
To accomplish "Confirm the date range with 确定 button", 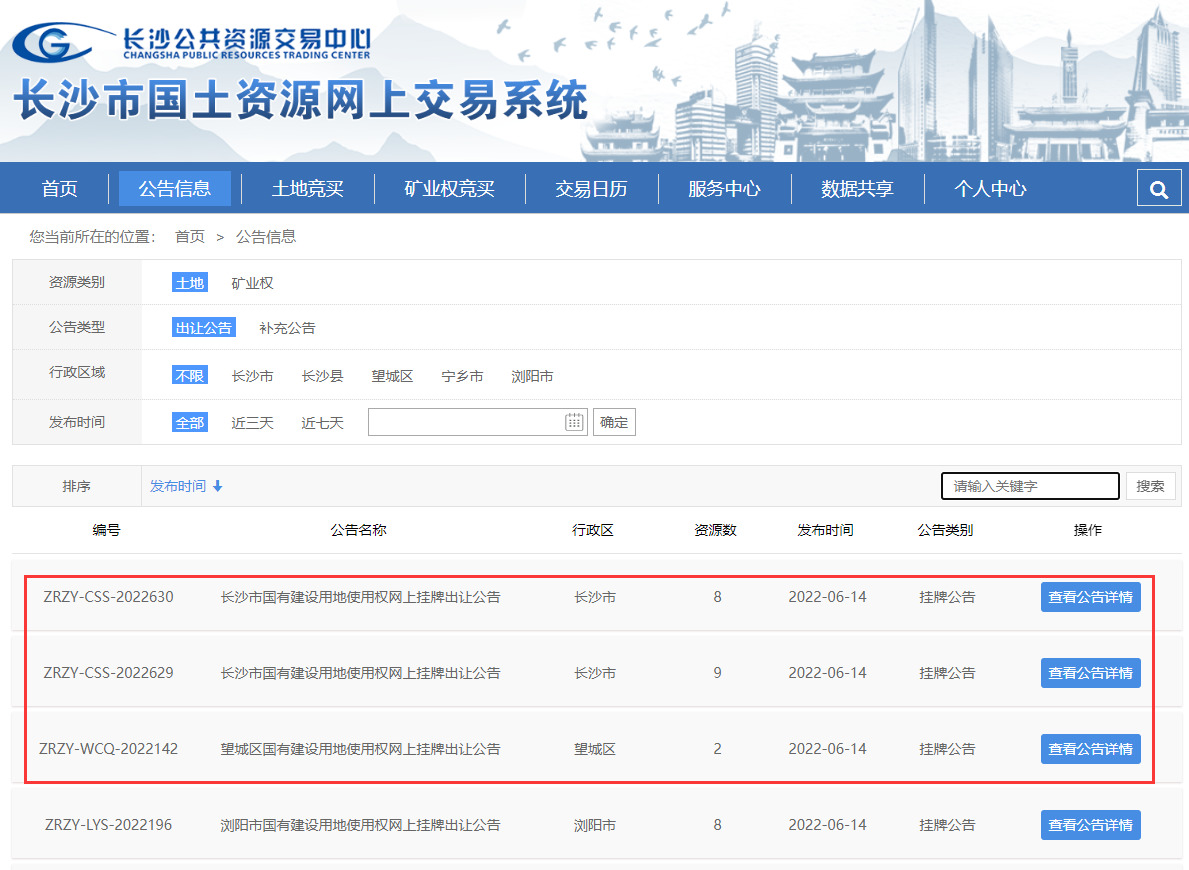I will coord(614,422).
